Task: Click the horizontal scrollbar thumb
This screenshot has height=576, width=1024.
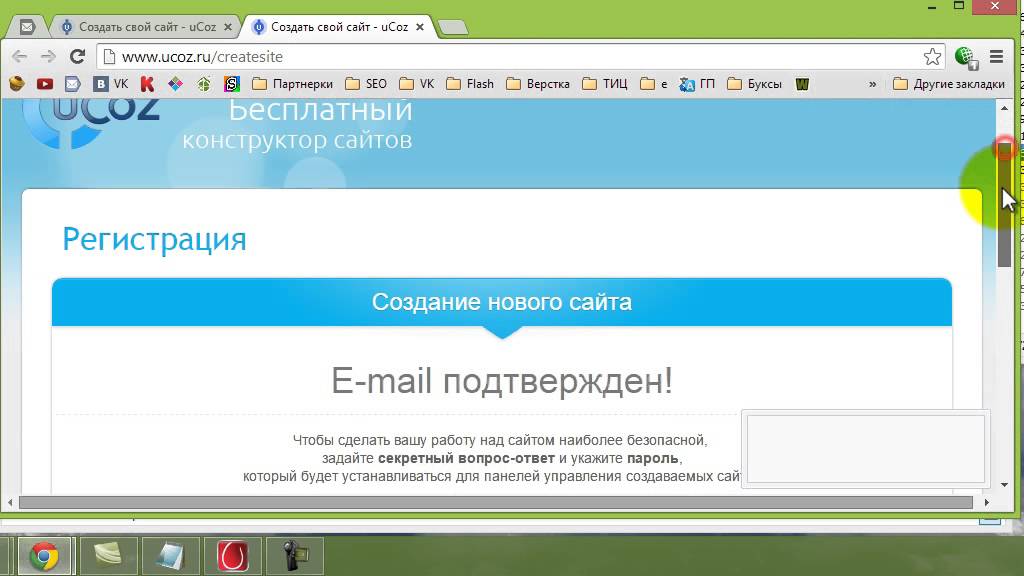Action: tap(496, 502)
